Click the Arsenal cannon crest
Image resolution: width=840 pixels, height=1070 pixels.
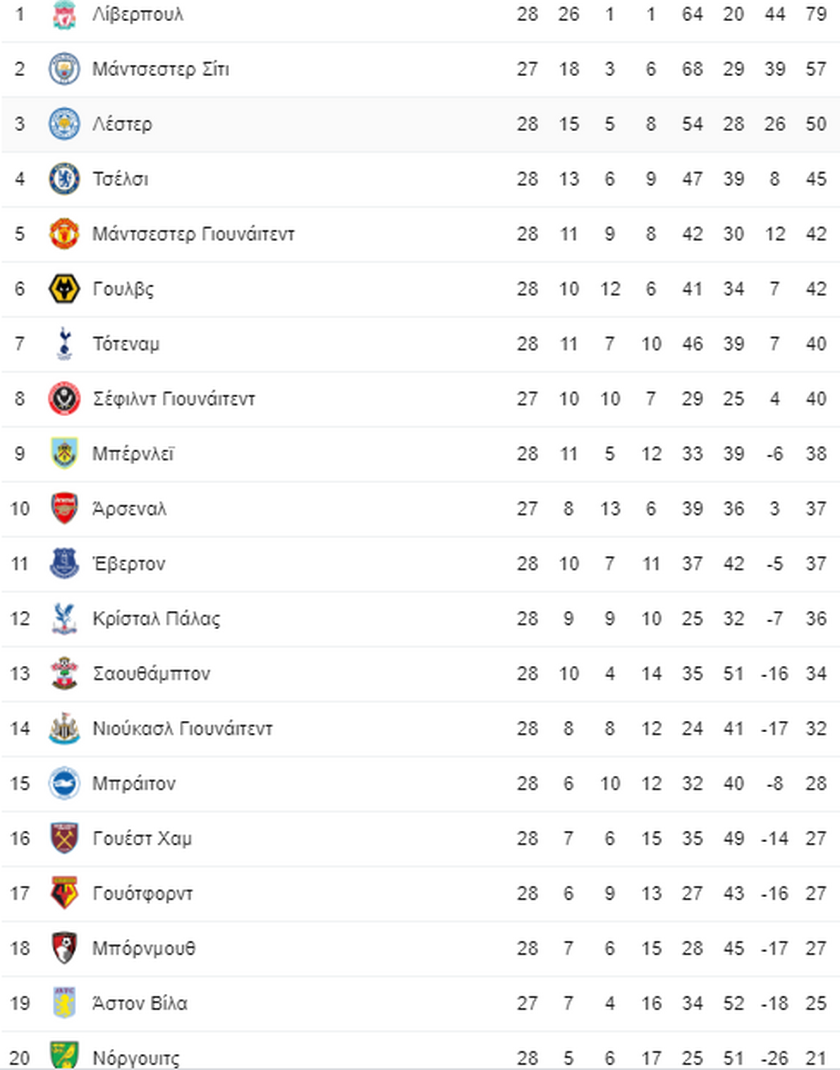[x=64, y=508]
